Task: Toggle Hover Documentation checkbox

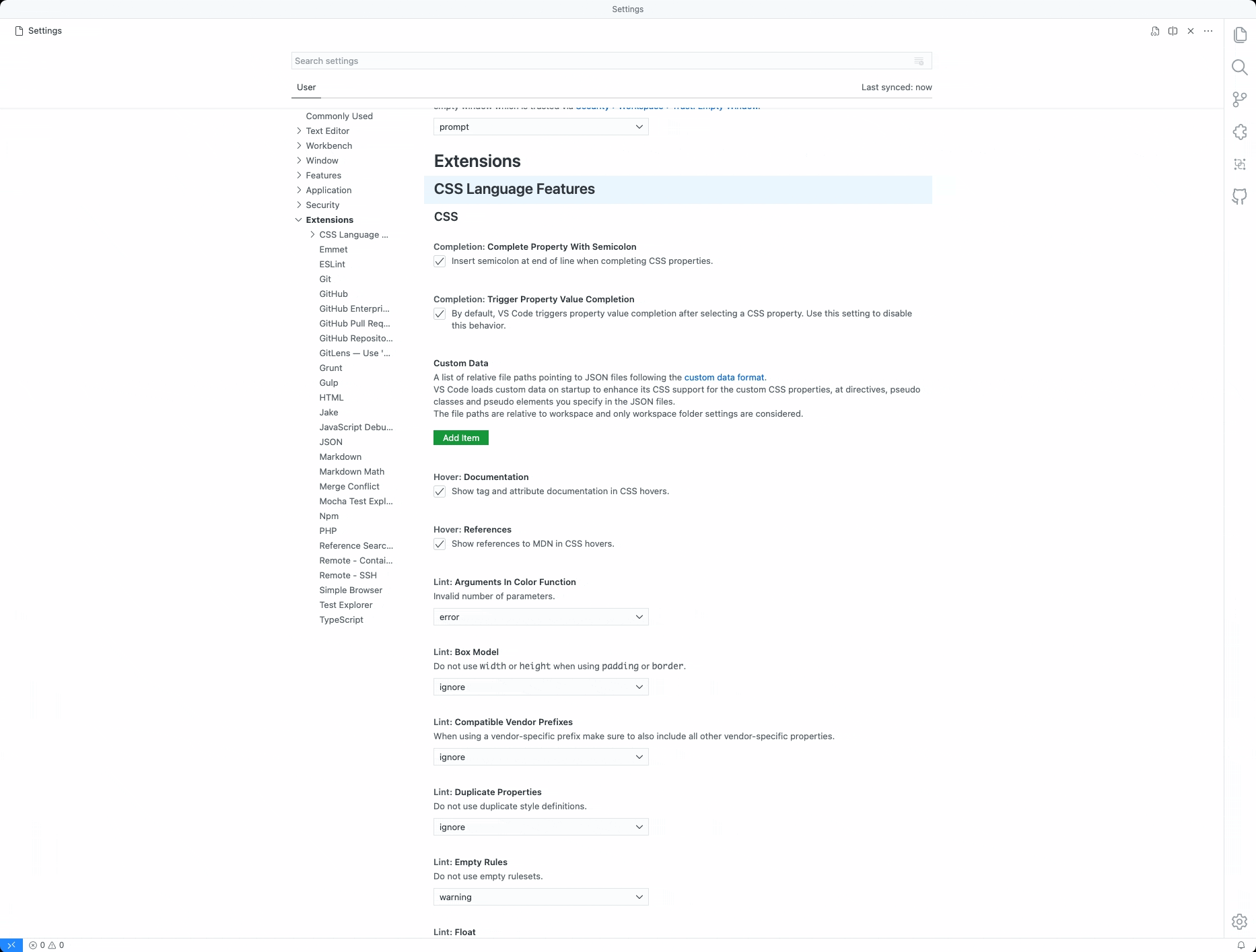Action: (440, 491)
